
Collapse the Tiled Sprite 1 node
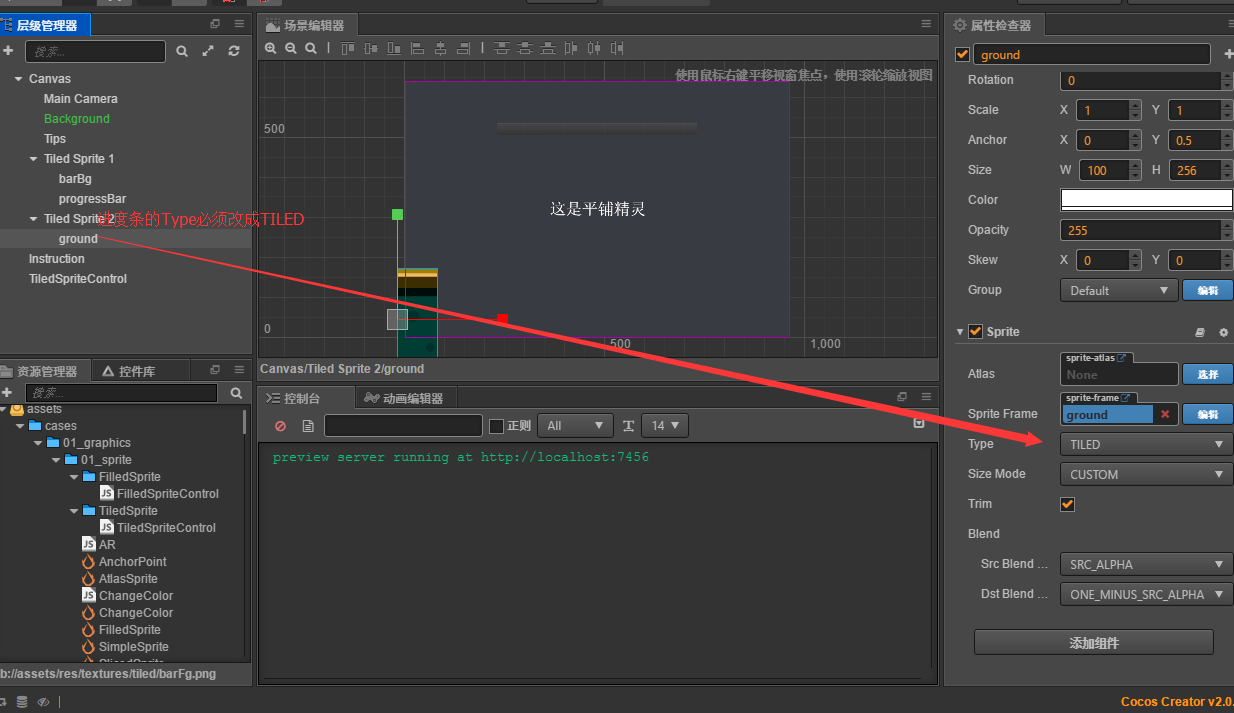pos(34,159)
